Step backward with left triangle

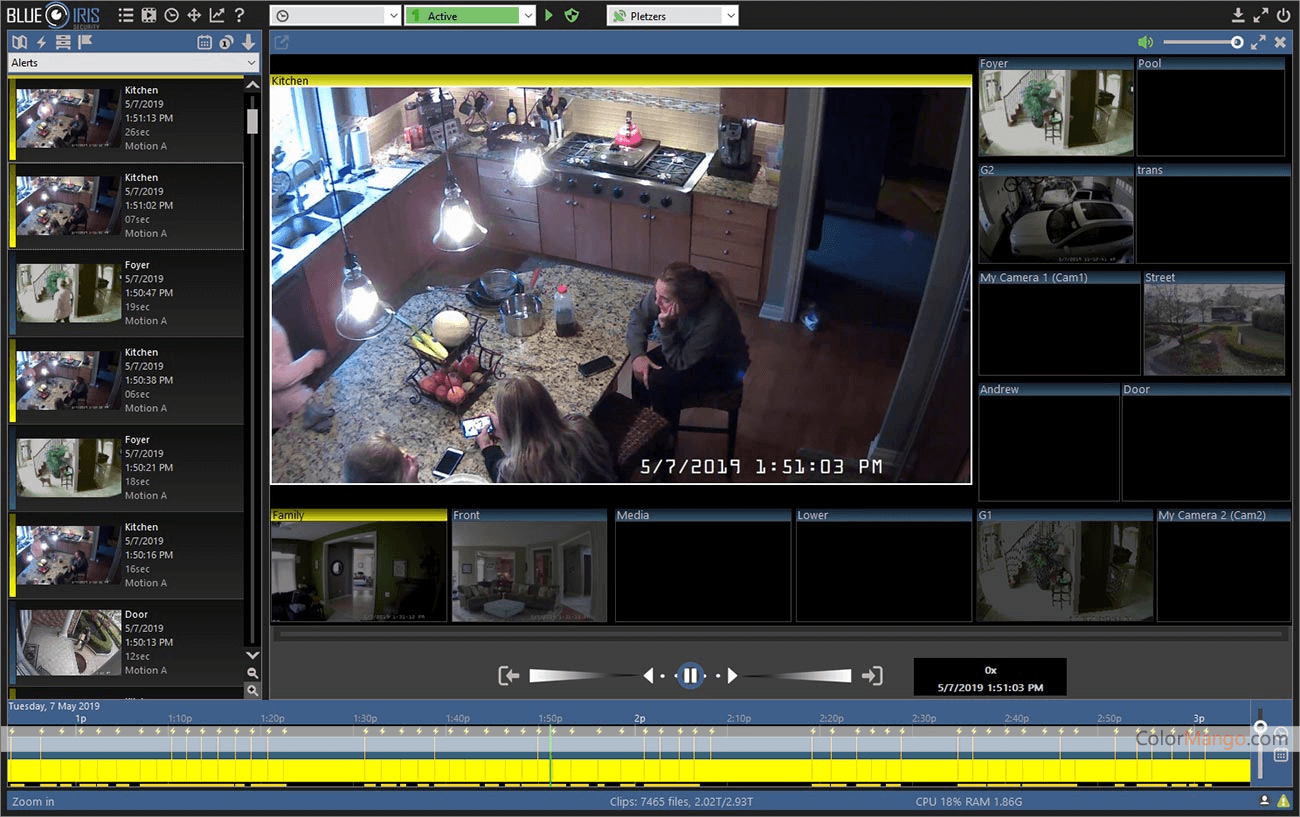[648, 676]
